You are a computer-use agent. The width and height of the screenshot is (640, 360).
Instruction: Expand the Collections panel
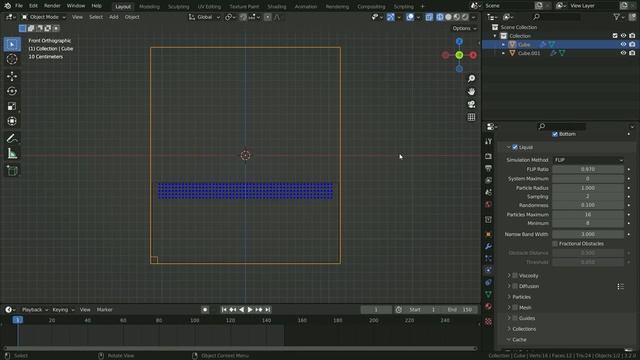tap(509, 329)
